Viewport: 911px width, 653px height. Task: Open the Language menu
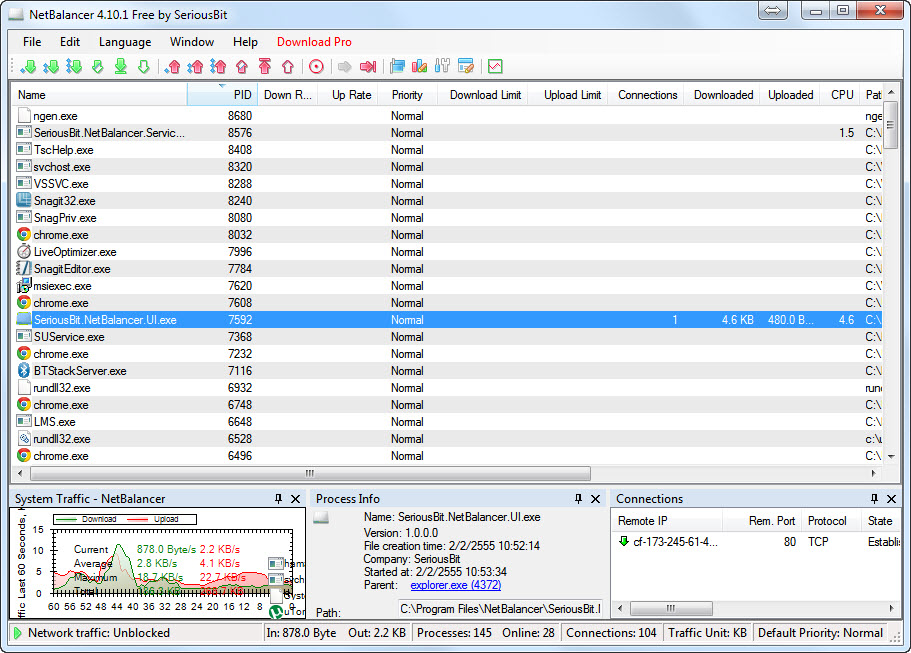pyautogui.click(x=125, y=42)
